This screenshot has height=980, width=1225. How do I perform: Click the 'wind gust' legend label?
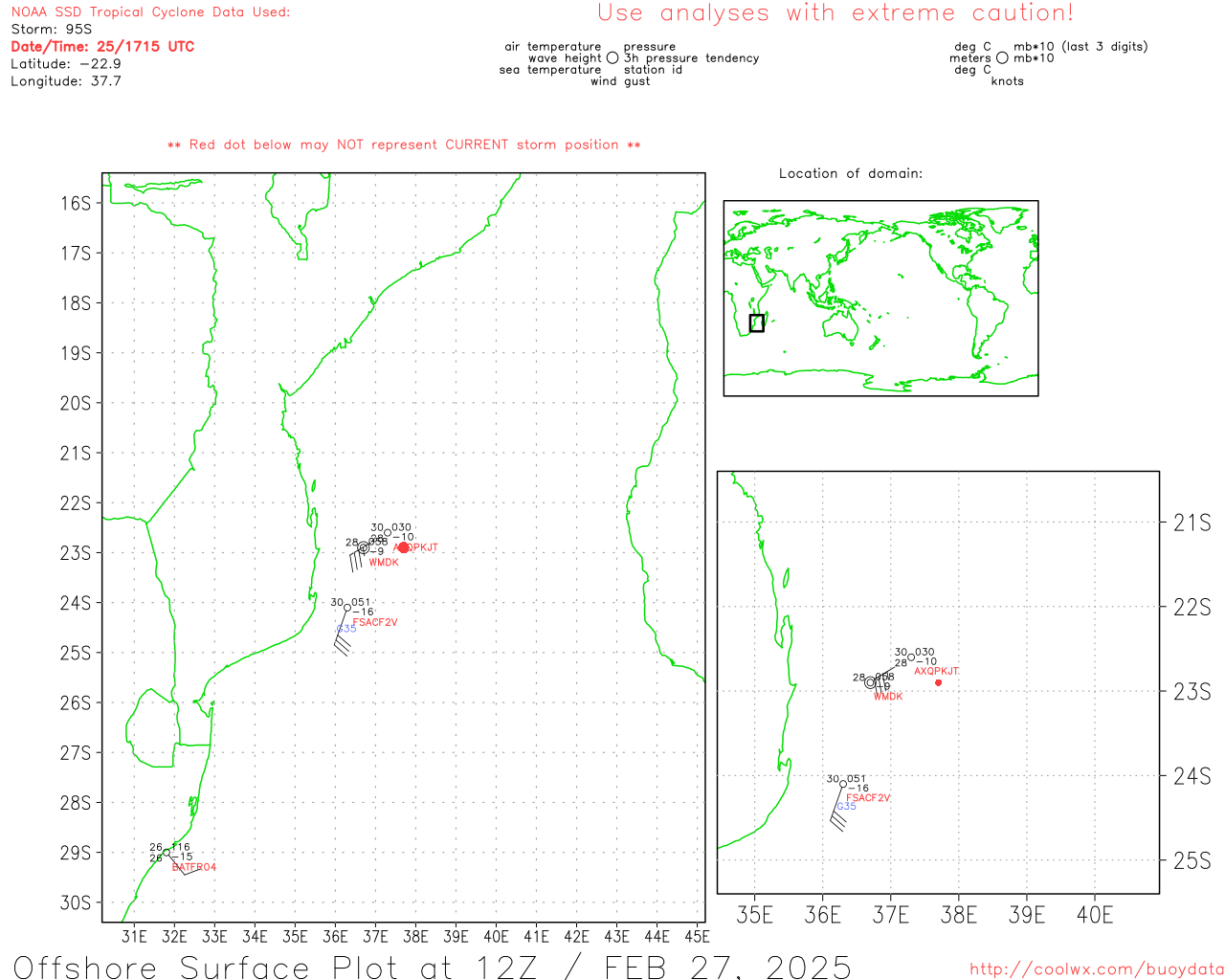[620, 81]
